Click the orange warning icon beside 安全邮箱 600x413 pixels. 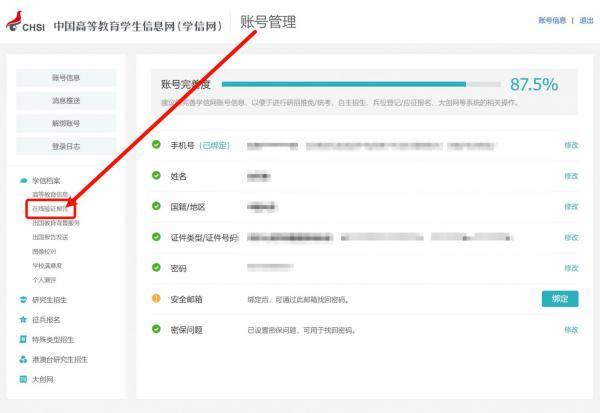tap(156, 298)
